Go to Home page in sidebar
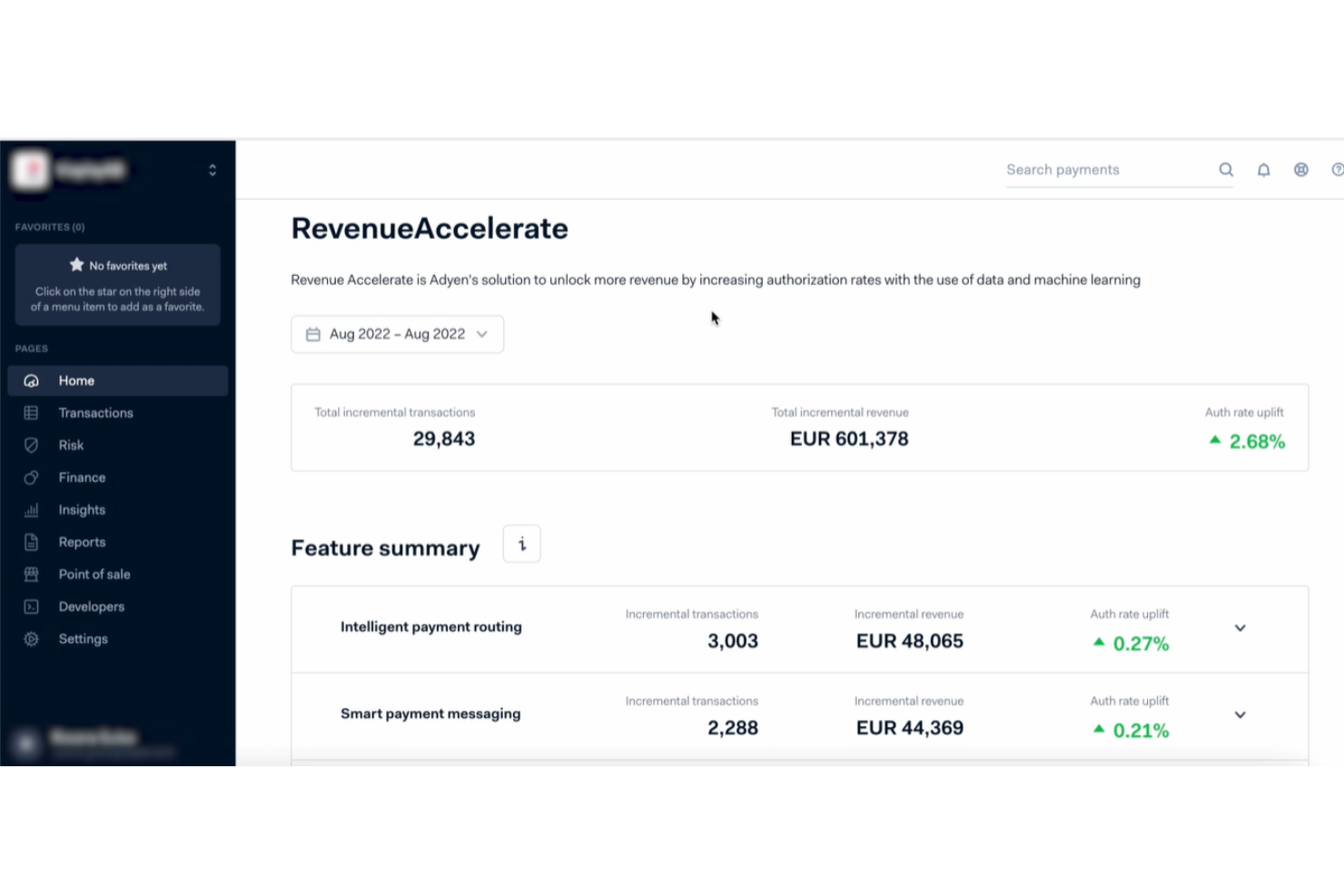The image size is (1344, 896). coord(118,380)
